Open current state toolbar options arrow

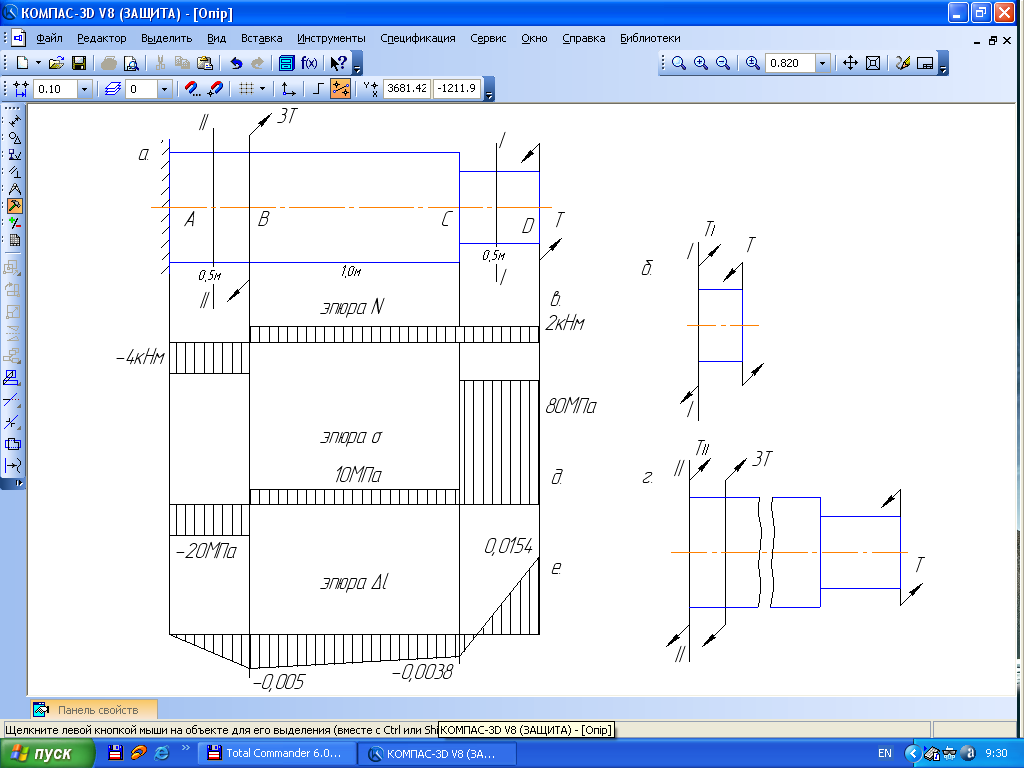[490, 89]
